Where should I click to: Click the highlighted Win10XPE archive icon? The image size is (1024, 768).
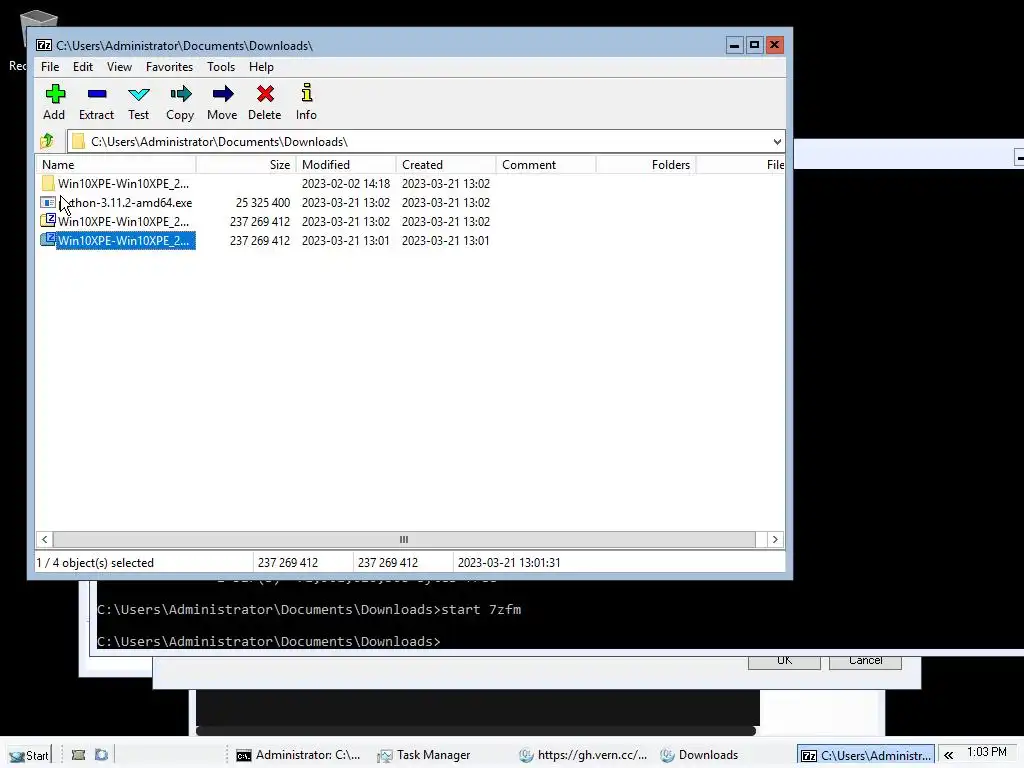click(48, 240)
